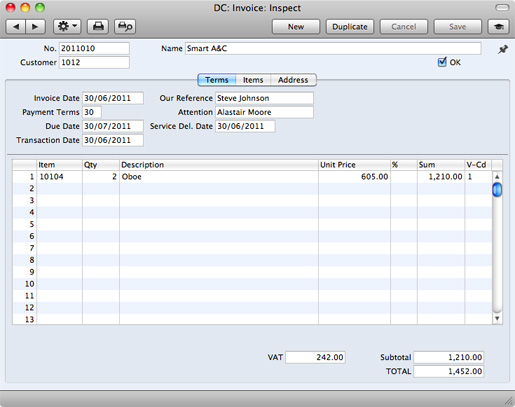Viewport: 515px width, 407px height.
Task: Click the toolbar toggle pill in title bar
Action: [502, 7]
